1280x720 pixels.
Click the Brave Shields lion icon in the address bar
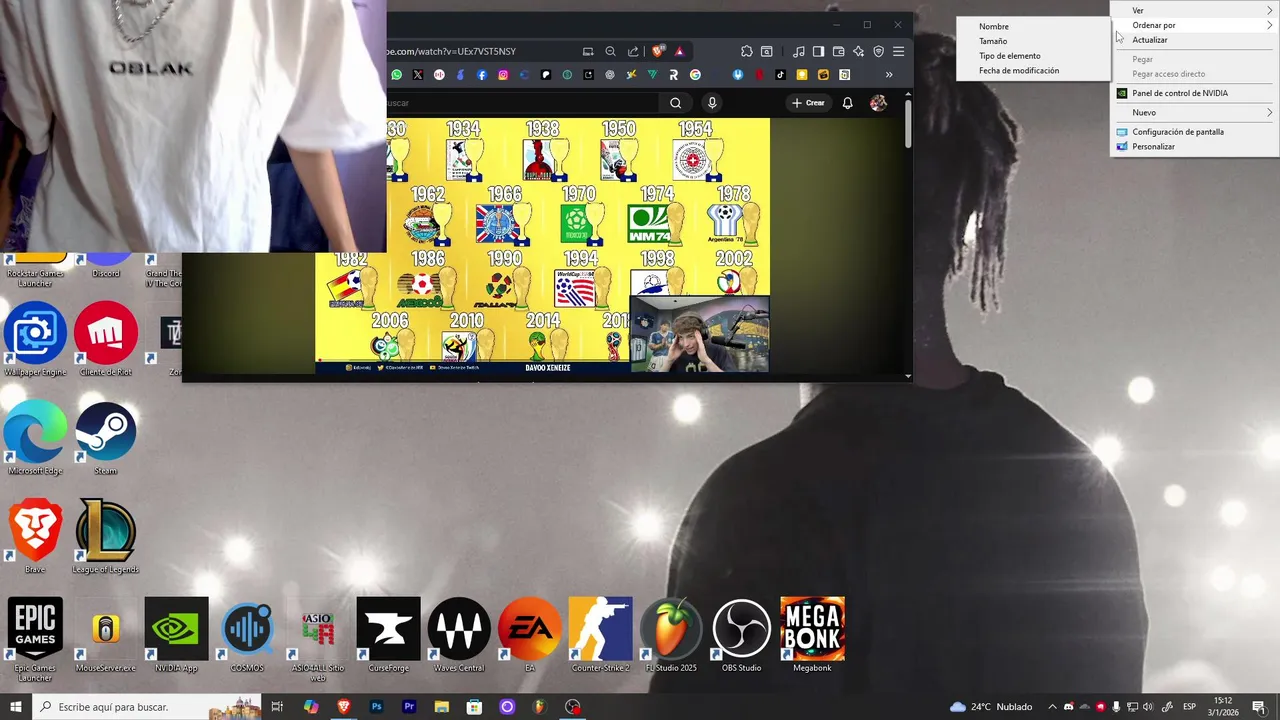(658, 51)
